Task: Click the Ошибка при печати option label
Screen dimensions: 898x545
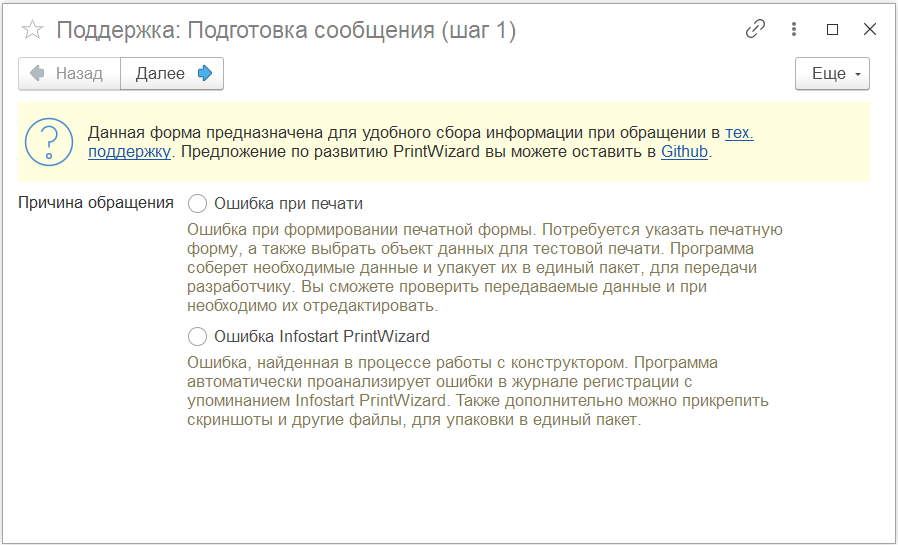Action: (x=288, y=203)
